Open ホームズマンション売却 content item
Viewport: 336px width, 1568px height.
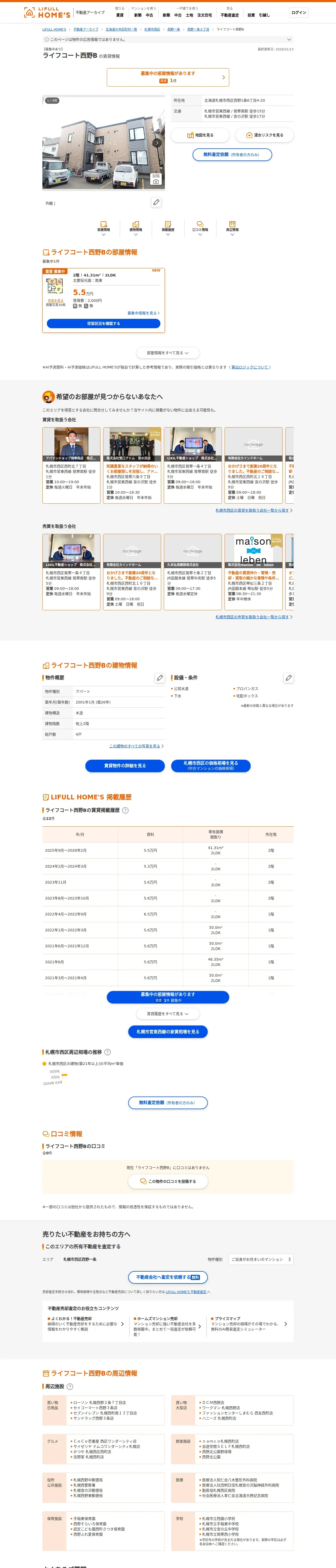168,1326
